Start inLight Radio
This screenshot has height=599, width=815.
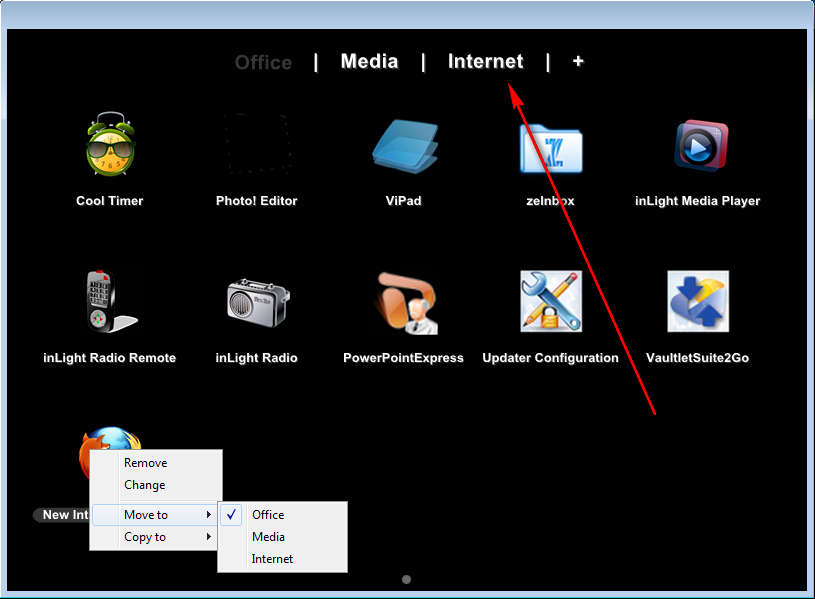click(256, 300)
